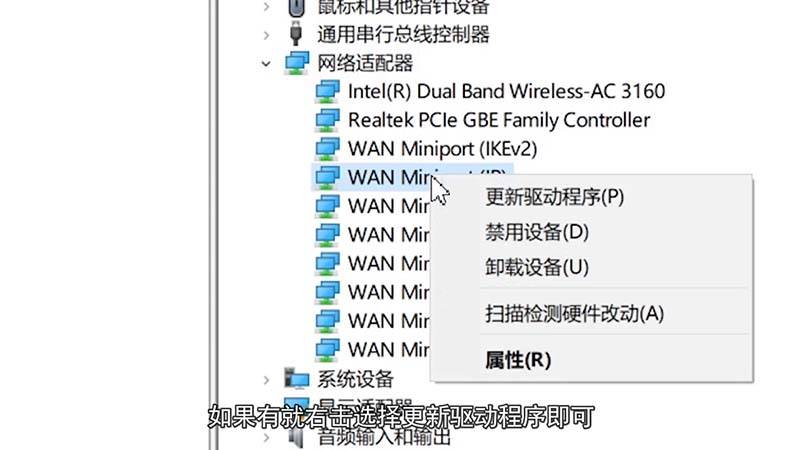Click the highlighted WAN Miniport (IP) adapter icon
Image resolution: width=800 pixels, height=450 pixels.
(x=327, y=178)
